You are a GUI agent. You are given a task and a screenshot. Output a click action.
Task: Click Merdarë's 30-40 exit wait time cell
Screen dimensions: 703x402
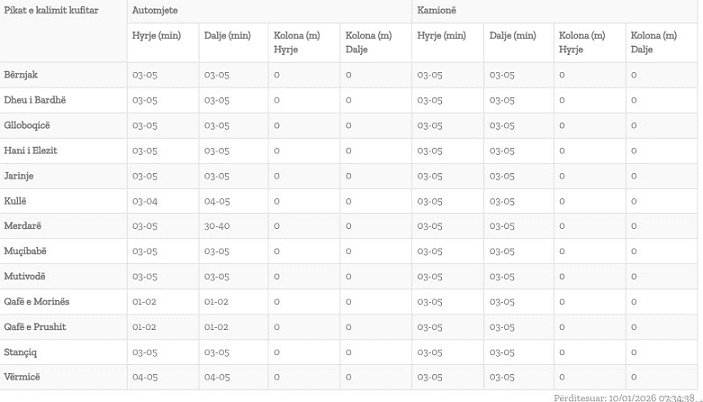217,226
